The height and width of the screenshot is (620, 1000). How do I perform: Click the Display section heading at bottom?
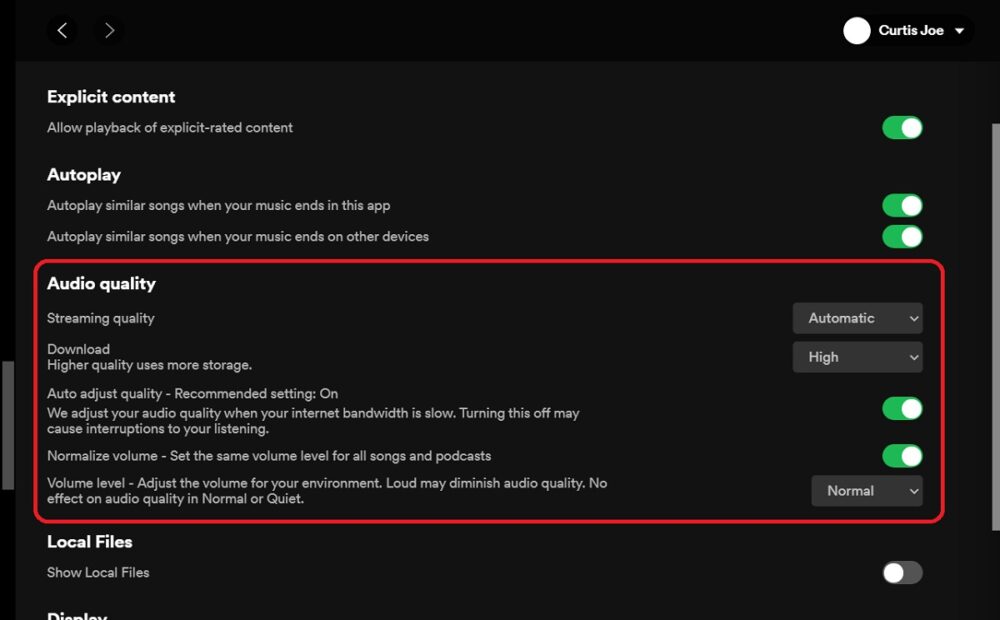[76, 614]
